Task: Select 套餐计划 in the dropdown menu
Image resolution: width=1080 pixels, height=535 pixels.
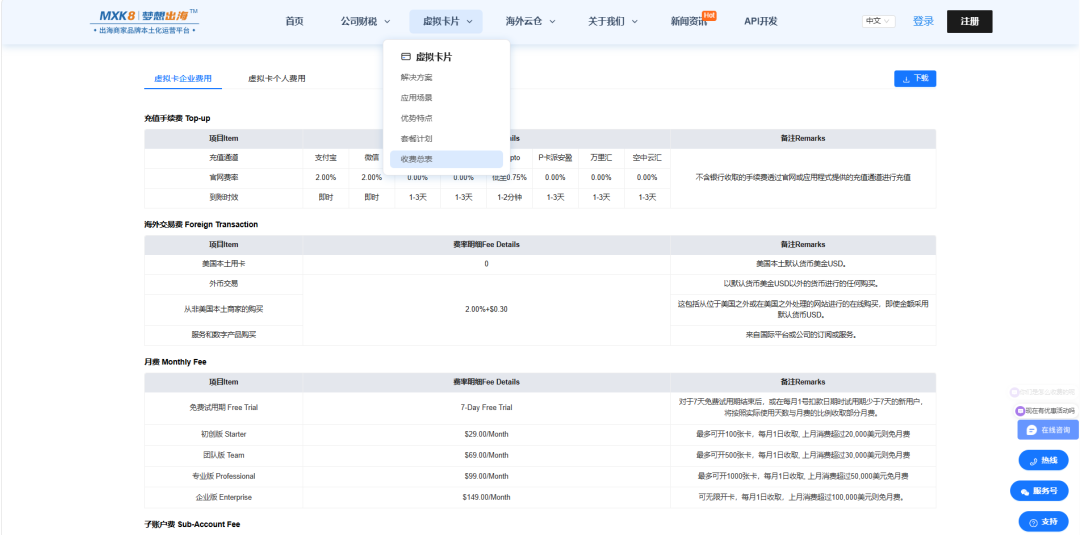Action: (x=417, y=138)
